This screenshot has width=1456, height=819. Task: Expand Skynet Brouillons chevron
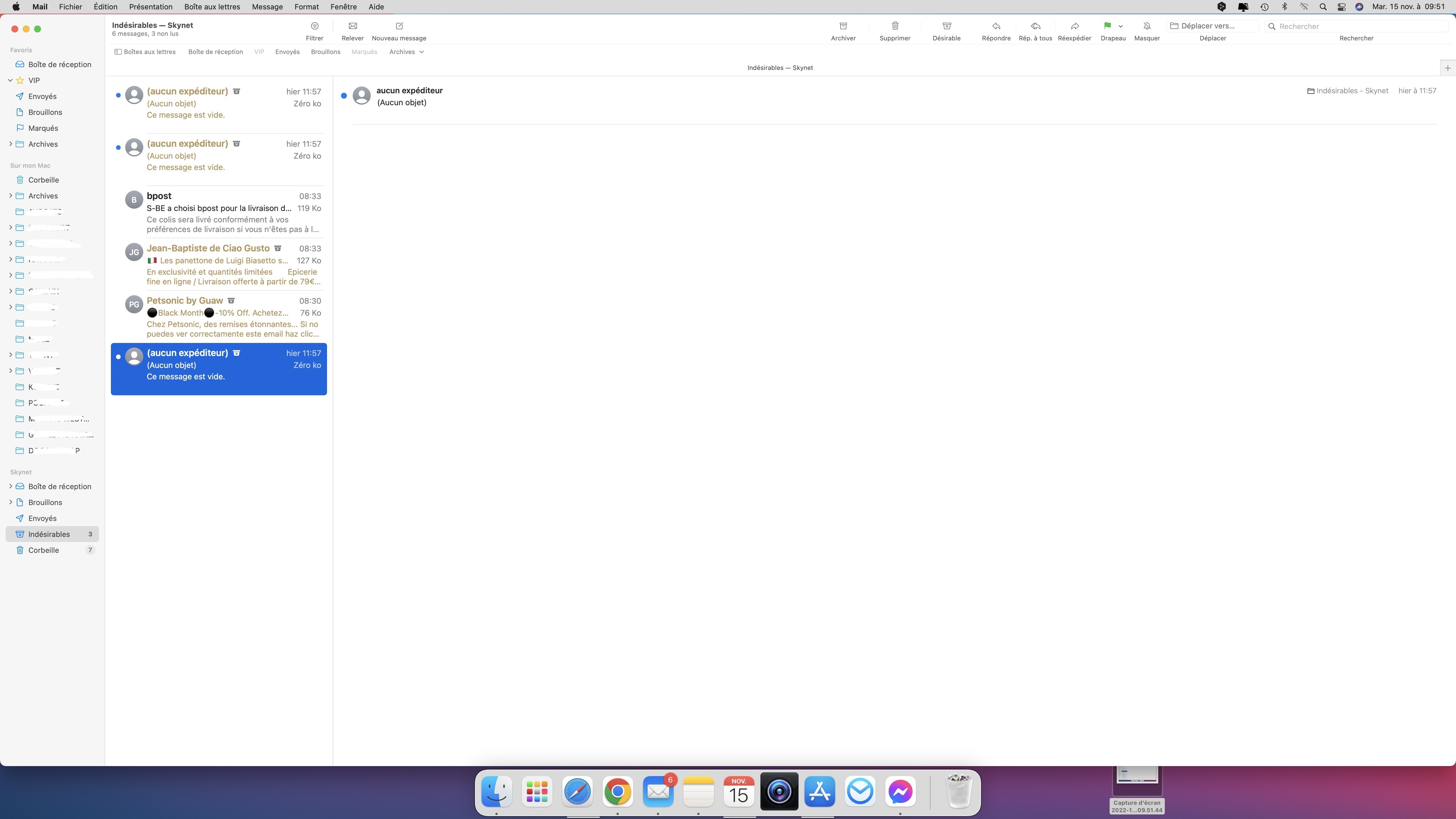pos(10,502)
